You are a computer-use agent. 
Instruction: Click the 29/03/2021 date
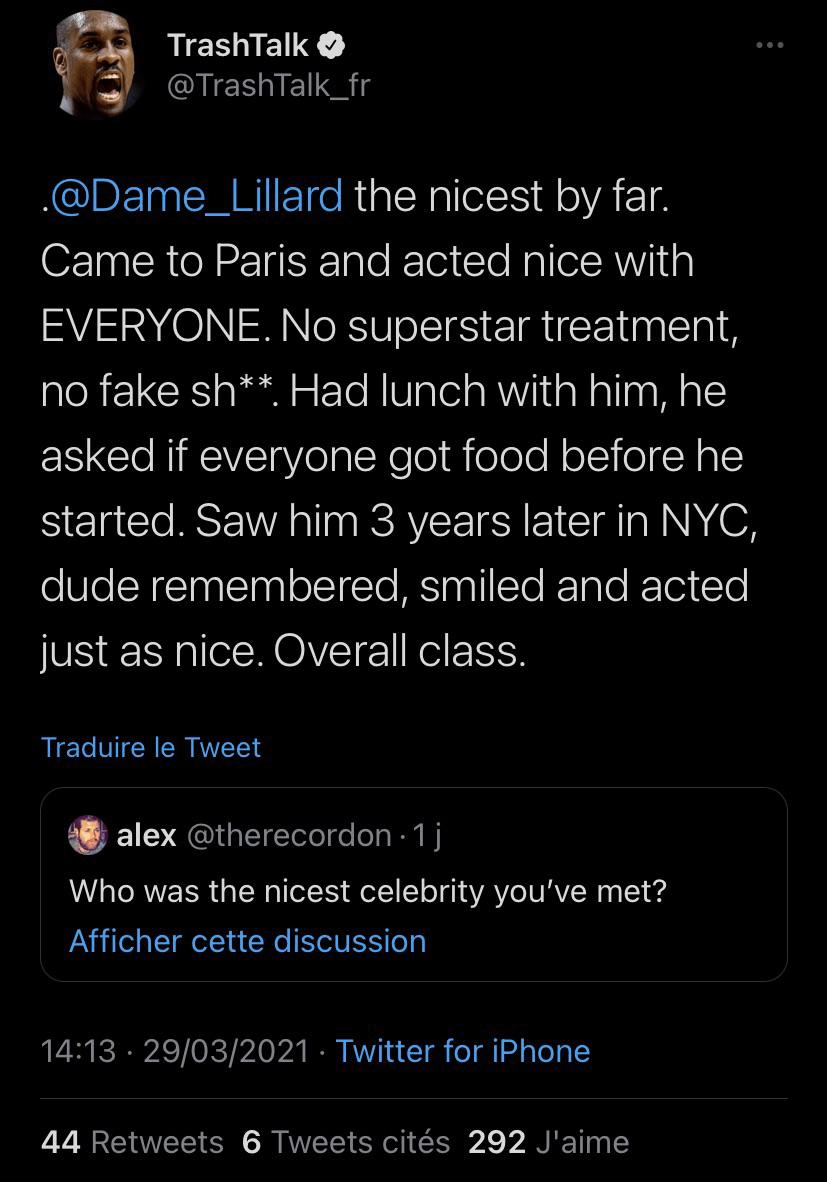(x=226, y=1051)
